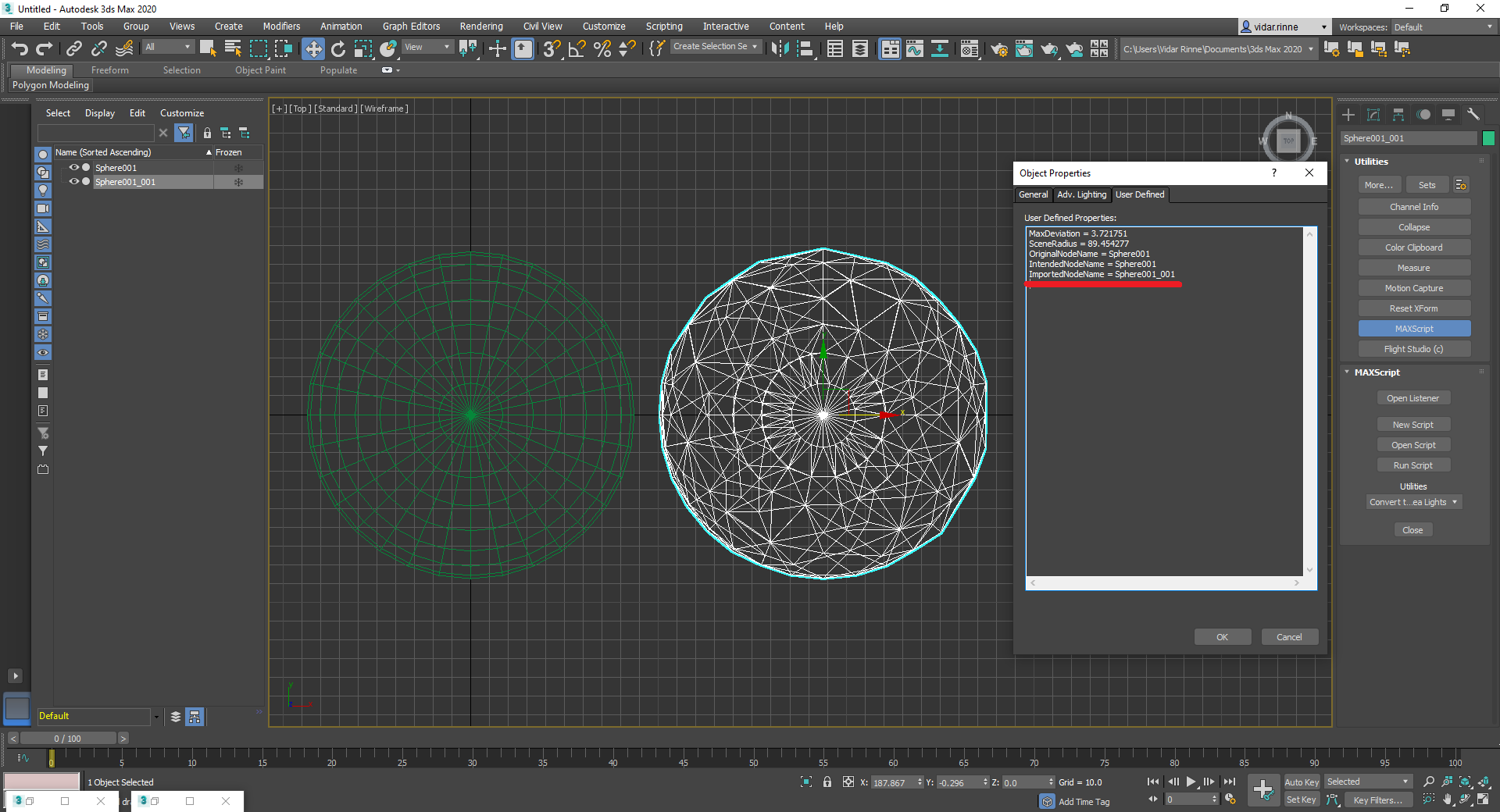The image size is (1500, 812).
Task: Expand the Workspaces Default dropdown
Action: pyautogui.click(x=1443, y=27)
